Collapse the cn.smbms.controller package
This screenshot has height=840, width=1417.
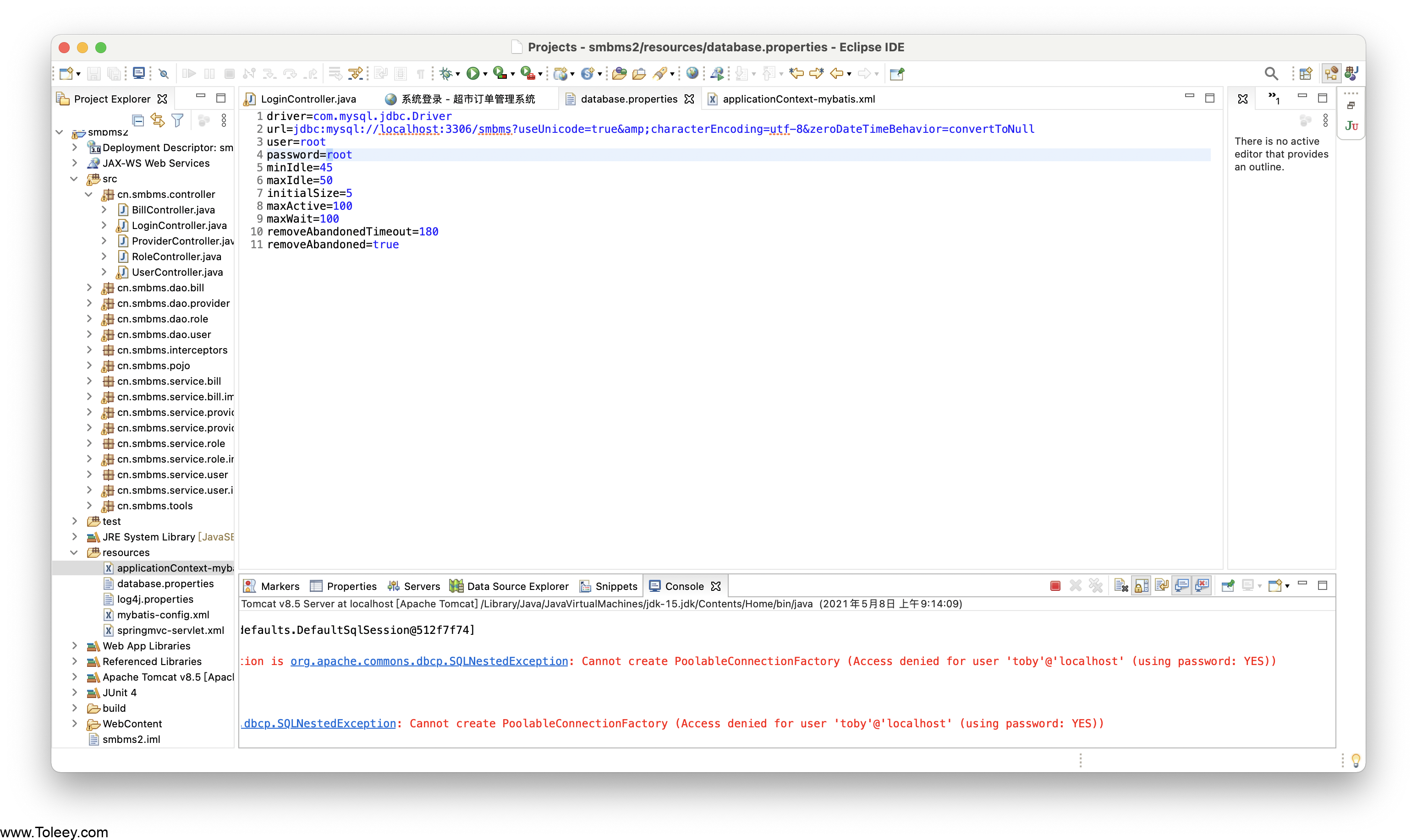click(89, 194)
